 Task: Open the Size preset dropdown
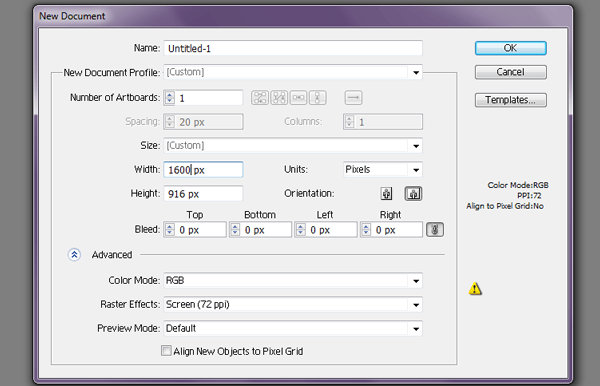coord(293,145)
